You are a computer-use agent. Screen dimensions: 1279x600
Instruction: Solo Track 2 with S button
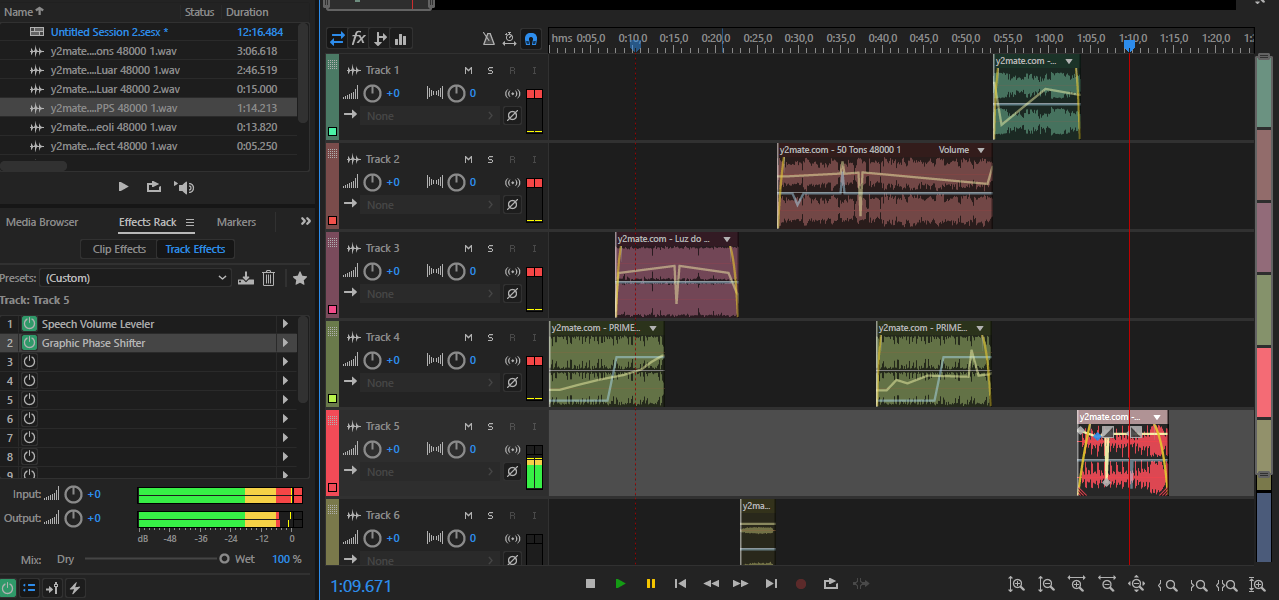coord(490,160)
